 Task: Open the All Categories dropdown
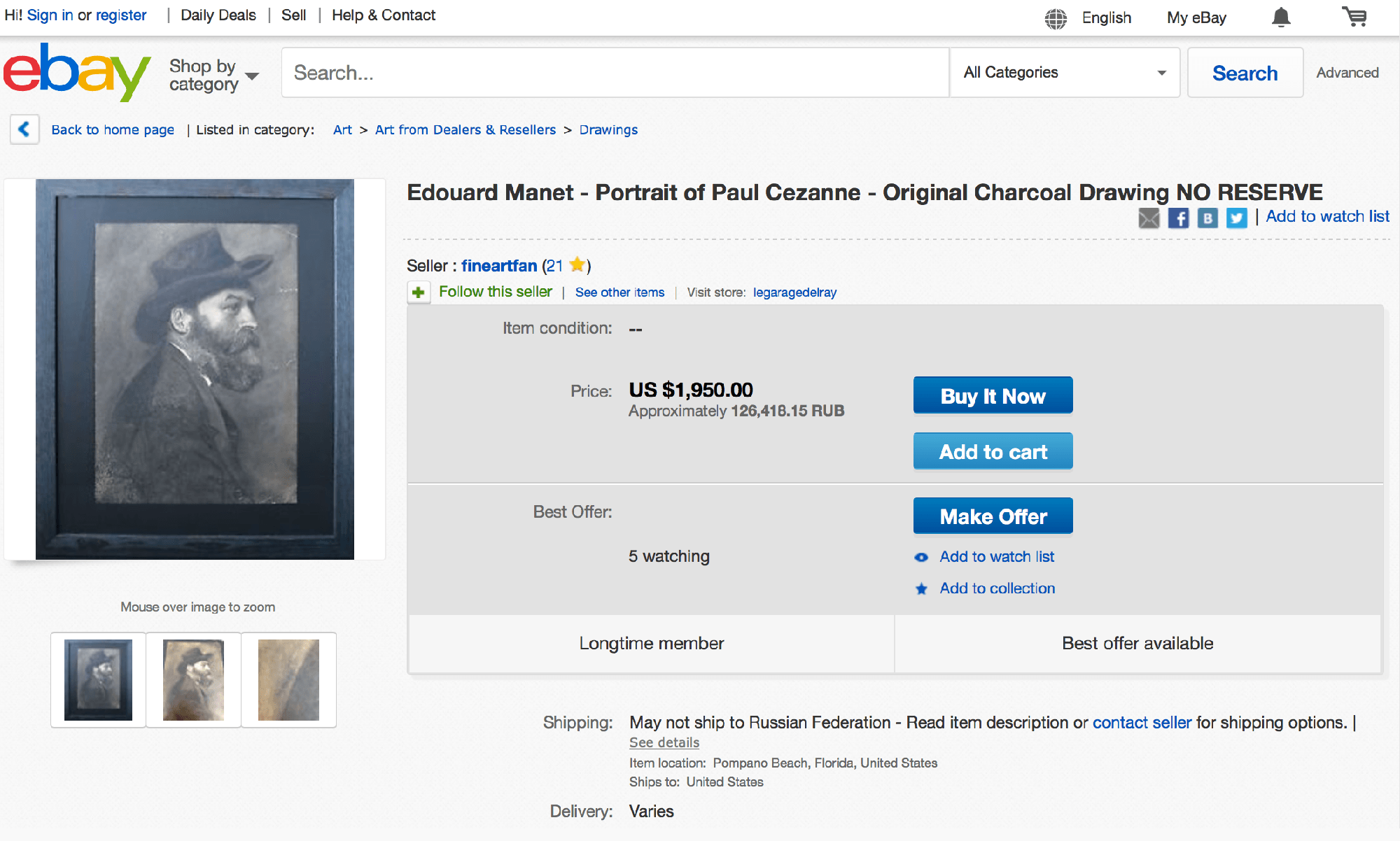[1065, 72]
